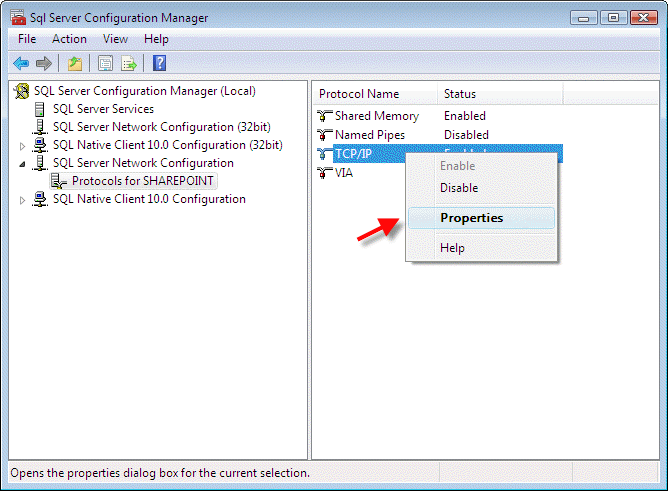Collapse SQL Server Network Configuration node
This screenshot has height=491, width=668.
tap(22, 164)
